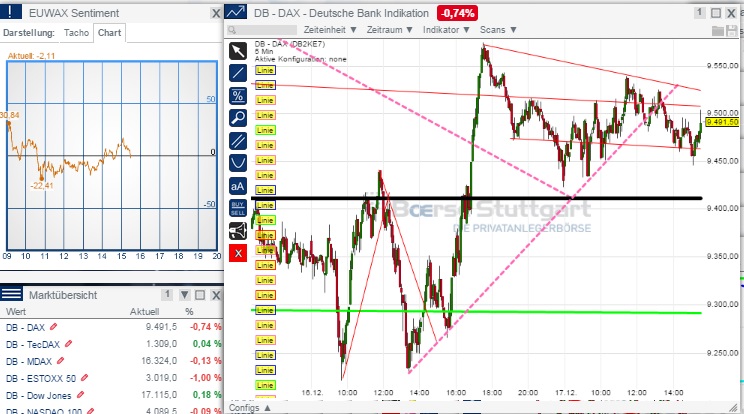Viewport: 744px width, 414px height.
Task: Choose the percent retracement tool
Action: (x=238, y=95)
